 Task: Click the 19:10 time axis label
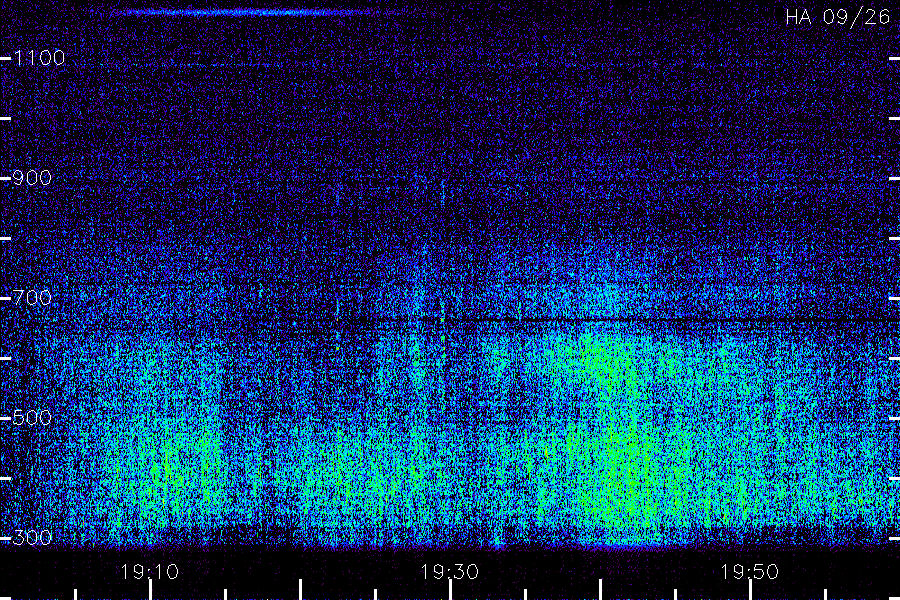click(150, 572)
